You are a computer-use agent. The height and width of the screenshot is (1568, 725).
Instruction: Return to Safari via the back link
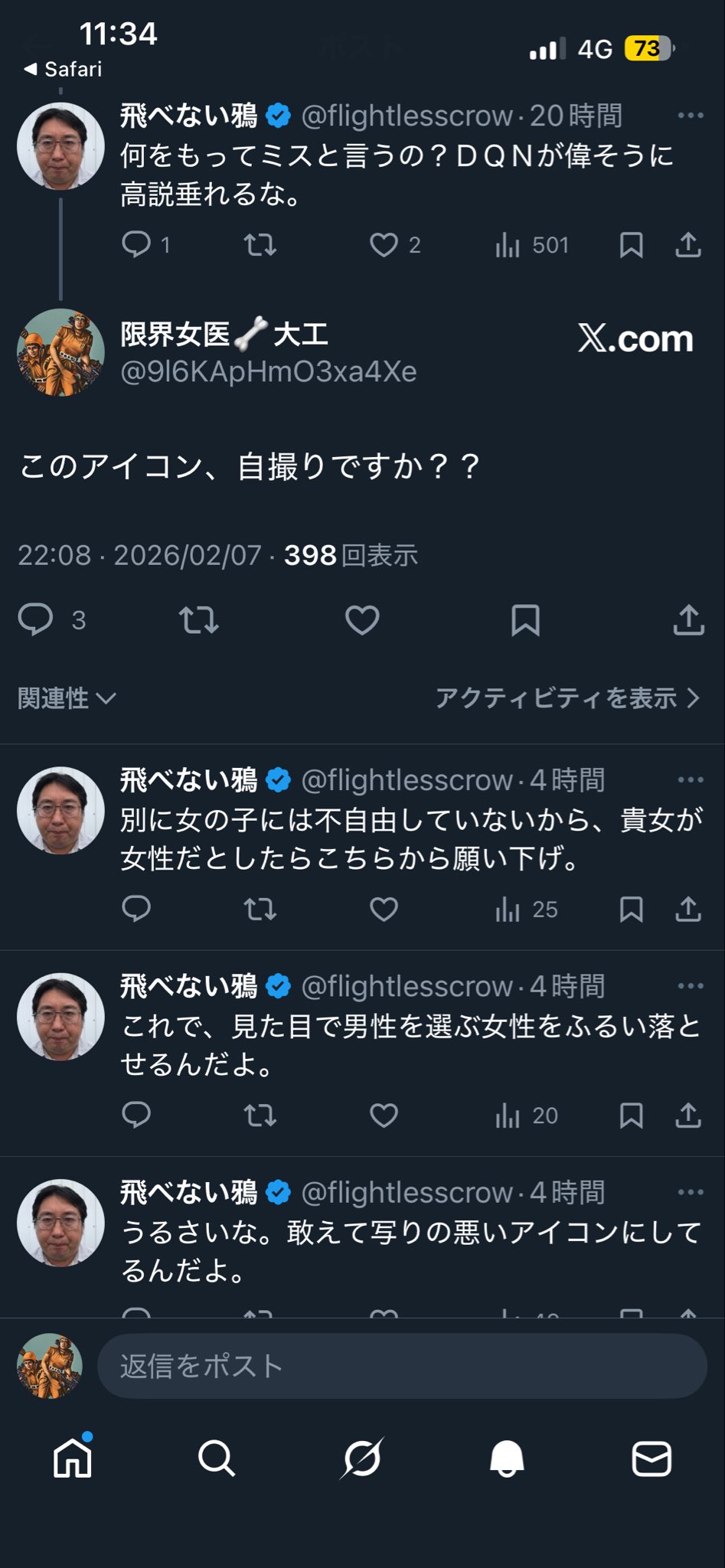point(63,70)
